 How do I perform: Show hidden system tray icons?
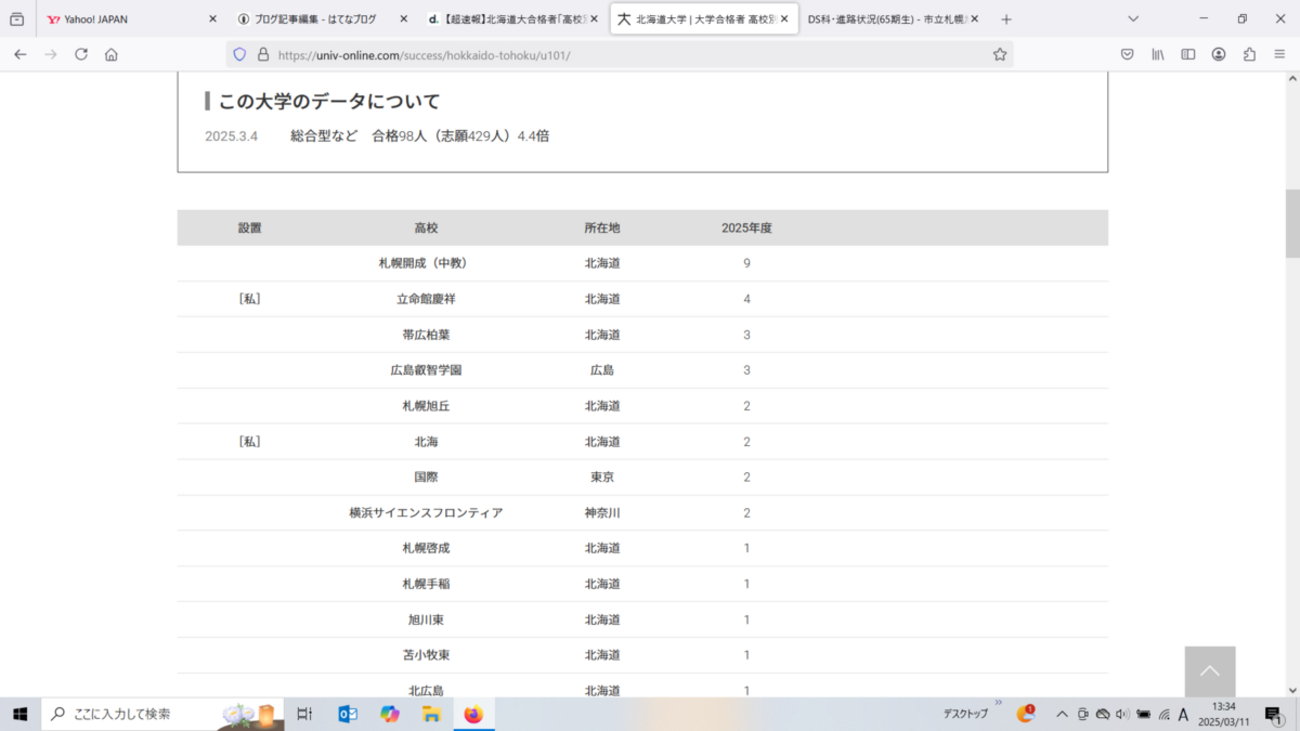1061,714
